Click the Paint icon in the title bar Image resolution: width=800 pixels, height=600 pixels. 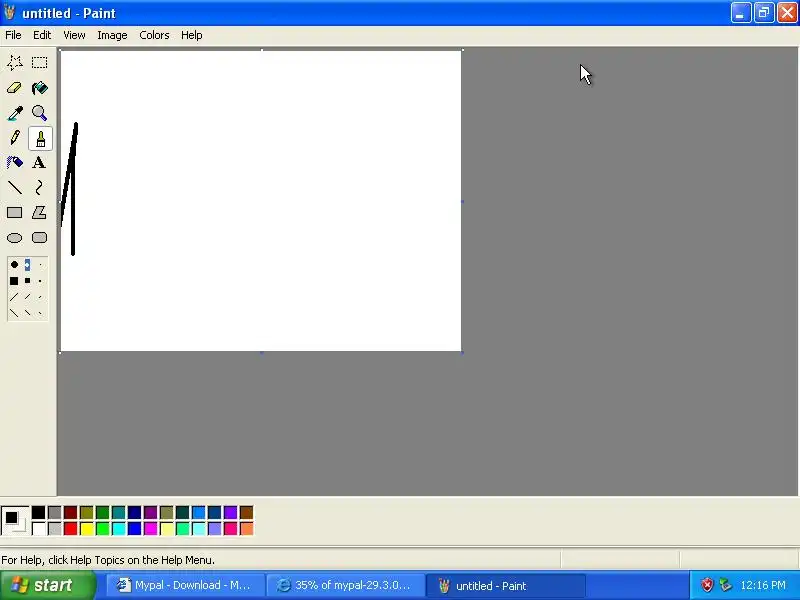(x=10, y=12)
